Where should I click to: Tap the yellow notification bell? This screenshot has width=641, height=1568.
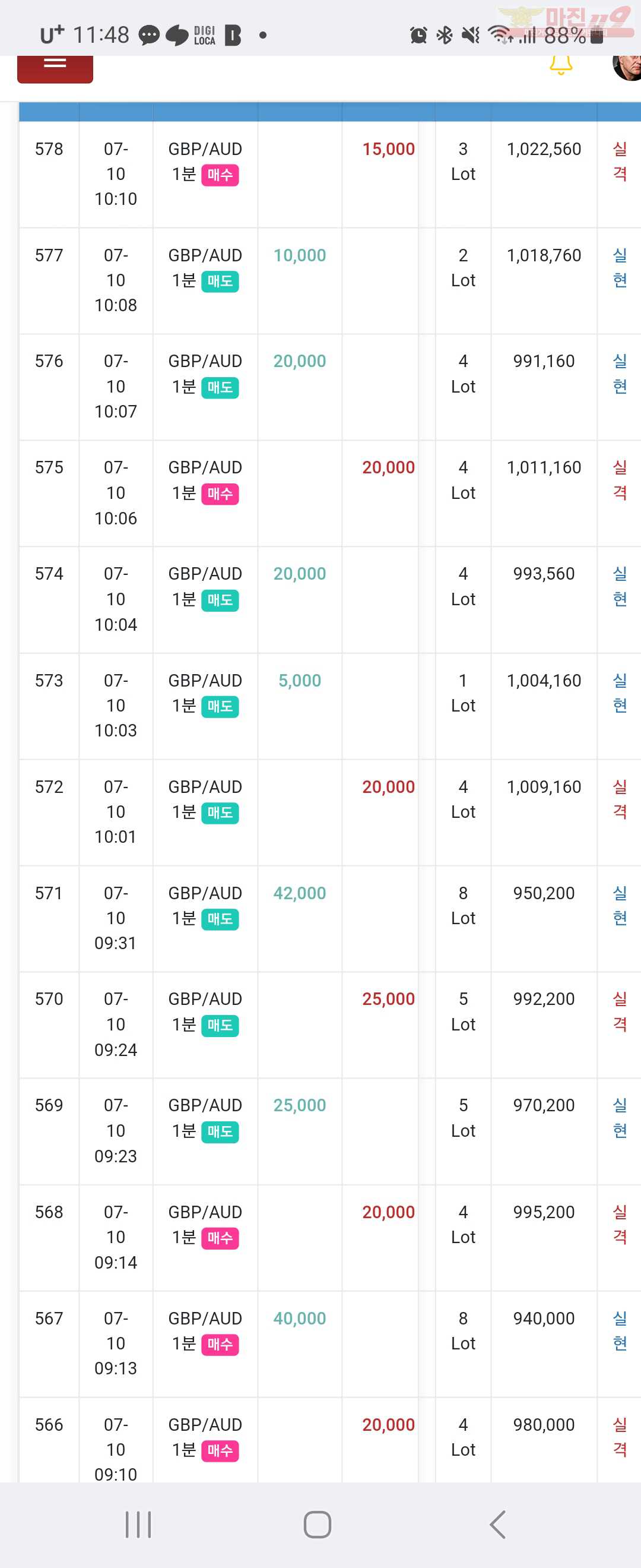coord(560,65)
